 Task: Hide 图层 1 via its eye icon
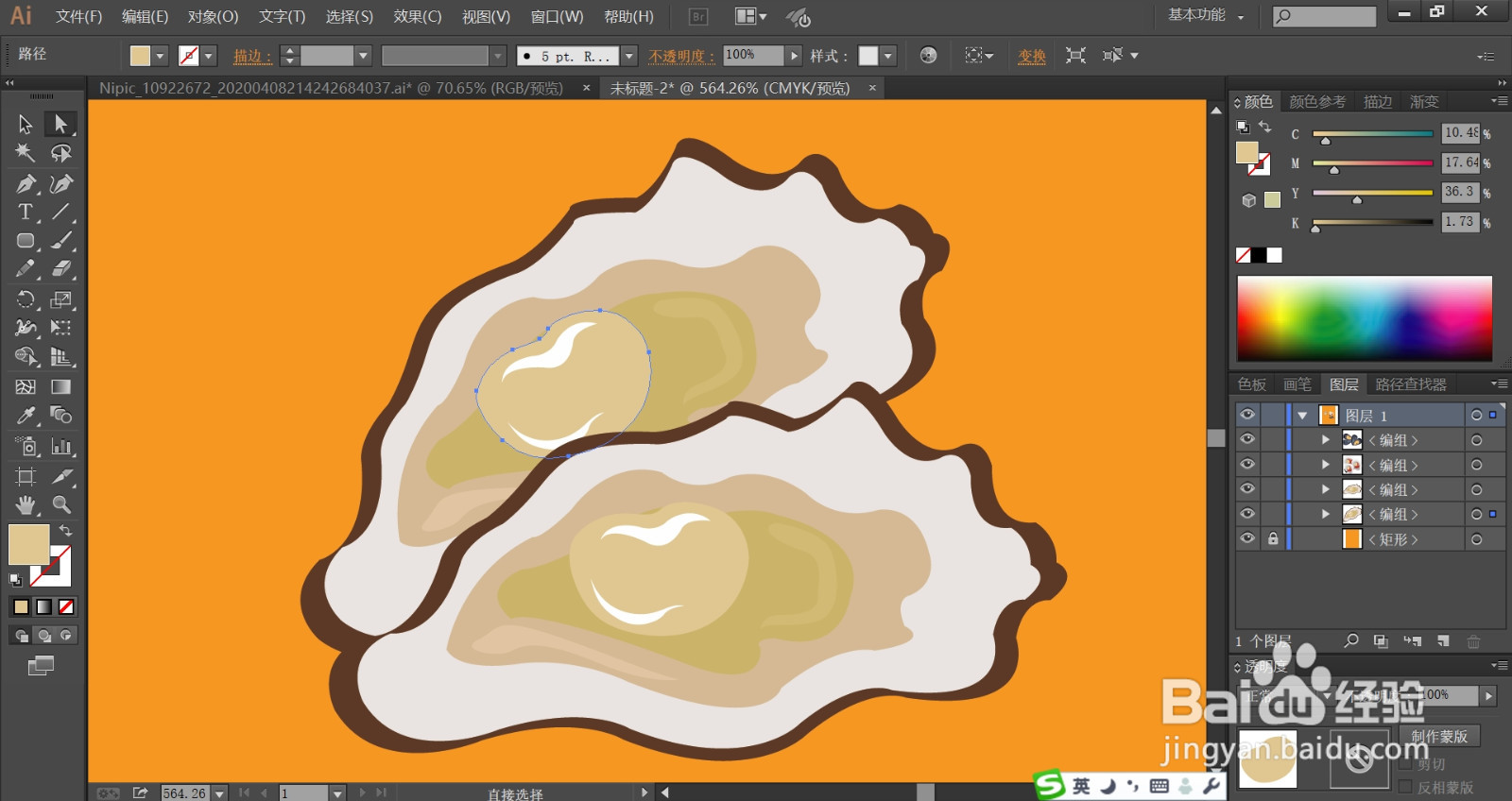pyautogui.click(x=1247, y=415)
